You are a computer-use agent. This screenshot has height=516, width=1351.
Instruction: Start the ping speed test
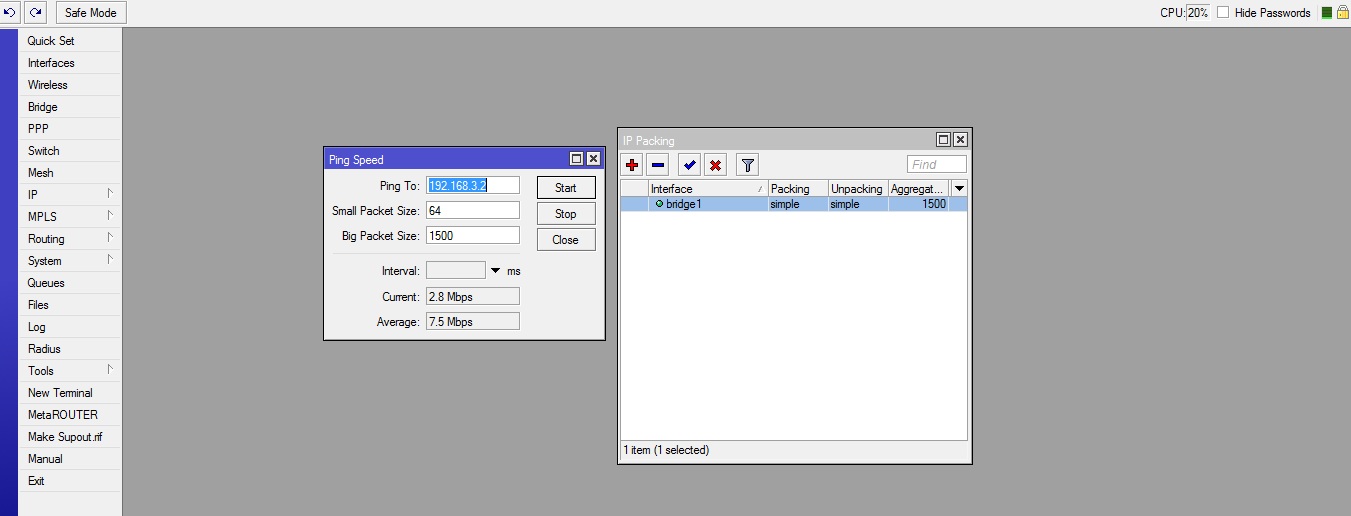[566, 188]
